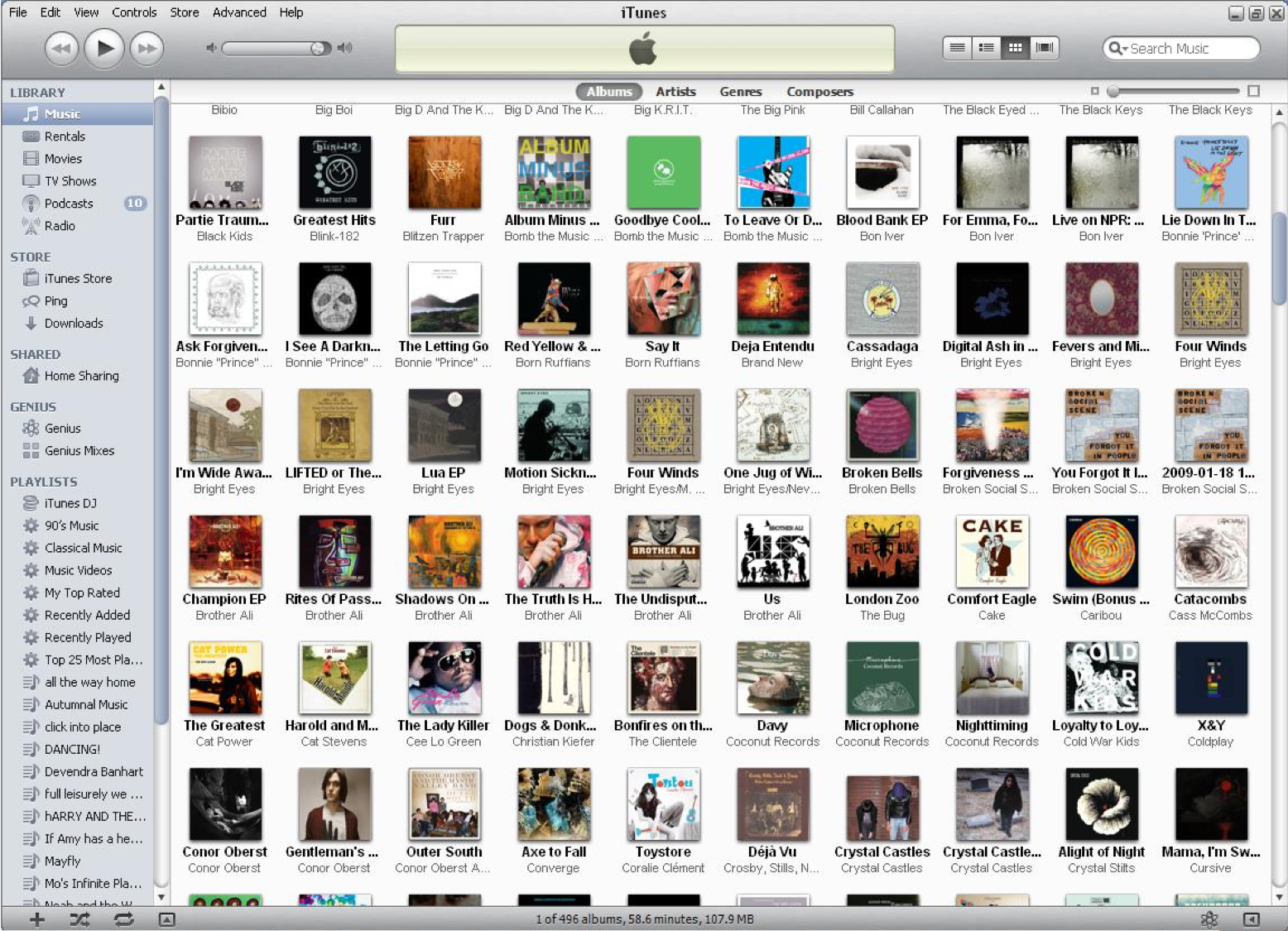
Task: Adjust the volume slider
Action: coord(276,49)
